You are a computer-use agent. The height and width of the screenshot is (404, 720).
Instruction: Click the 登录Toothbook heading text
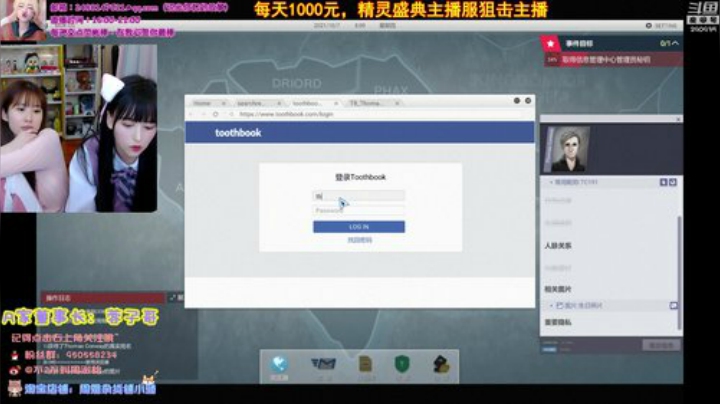click(360, 177)
